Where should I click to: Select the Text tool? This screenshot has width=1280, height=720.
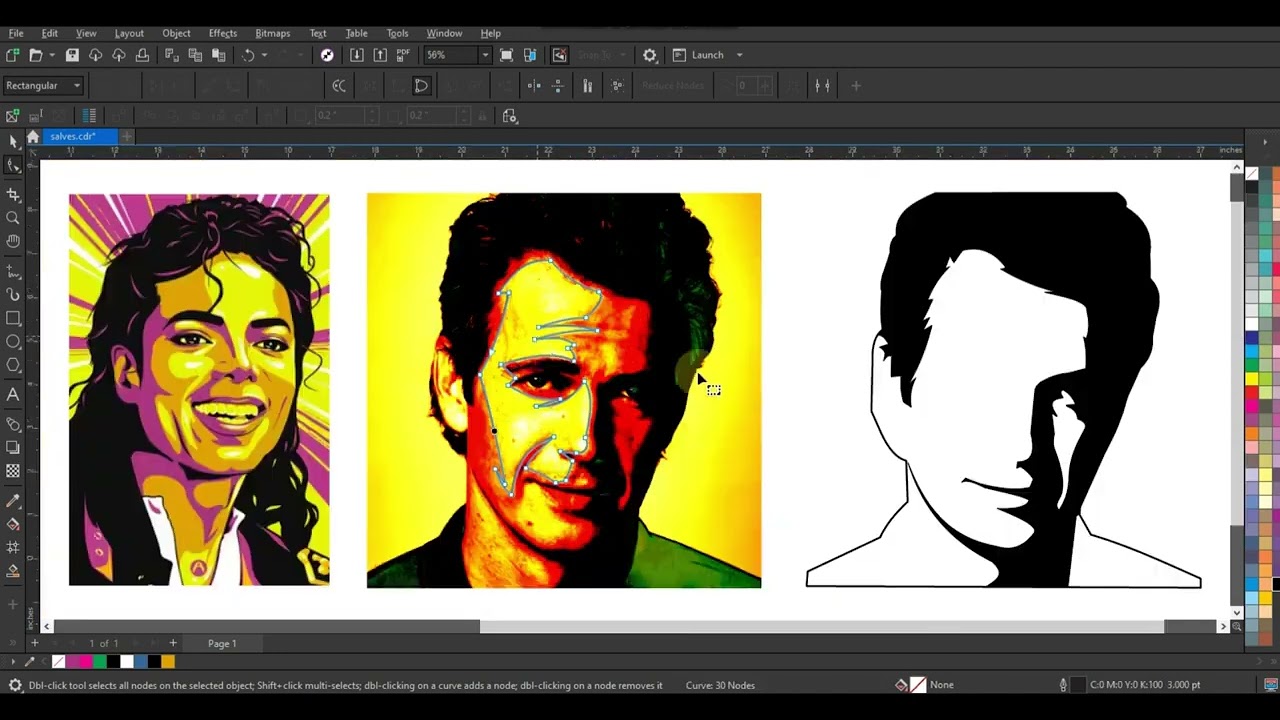point(13,395)
